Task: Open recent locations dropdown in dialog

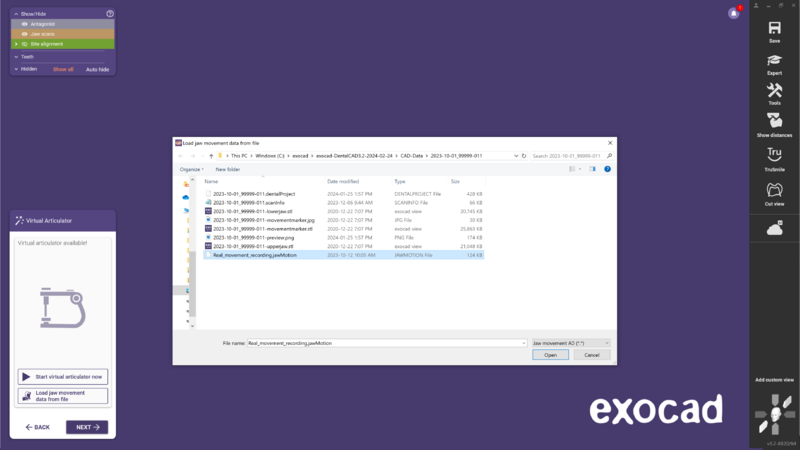Action: pyautogui.click(x=202, y=156)
